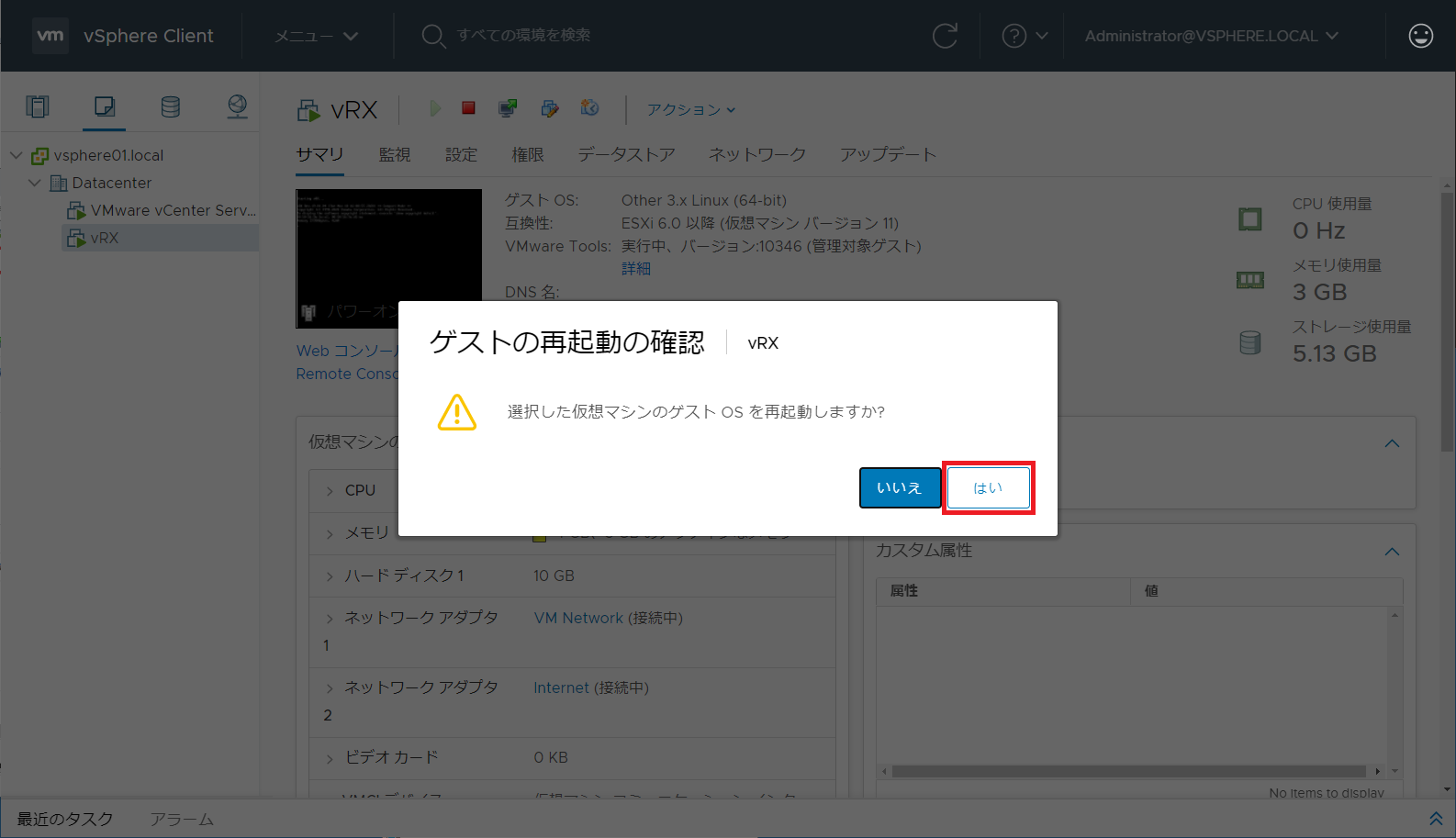The image size is (1456, 838).
Task: Click the red power off icon
Action: coord(468,108)
